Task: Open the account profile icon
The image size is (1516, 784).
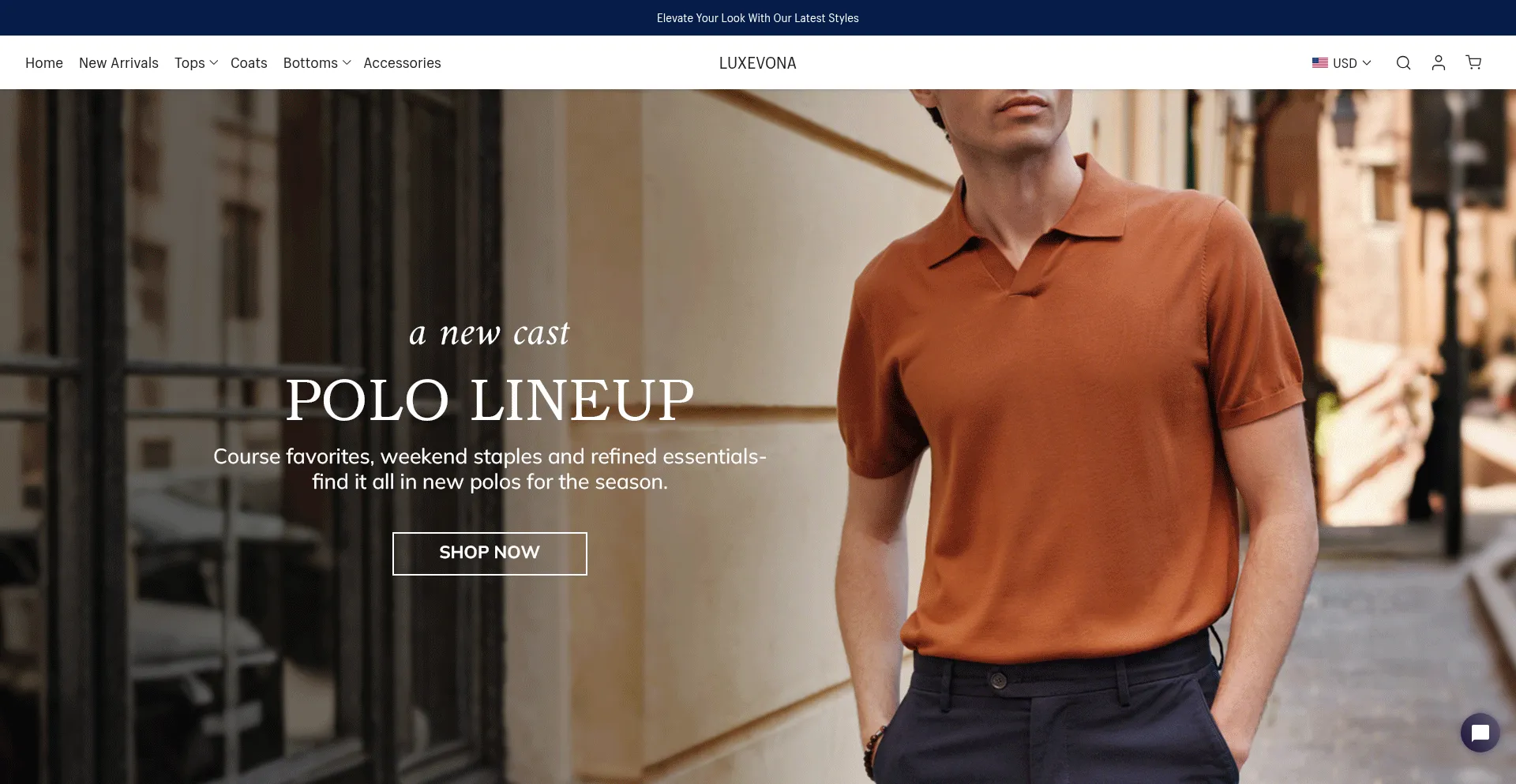Action: 1439,63
